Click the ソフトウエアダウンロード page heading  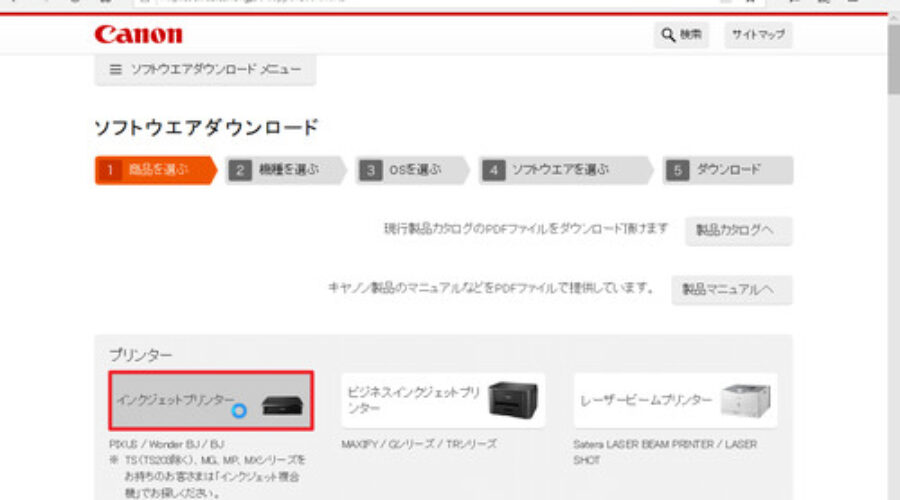206,127
